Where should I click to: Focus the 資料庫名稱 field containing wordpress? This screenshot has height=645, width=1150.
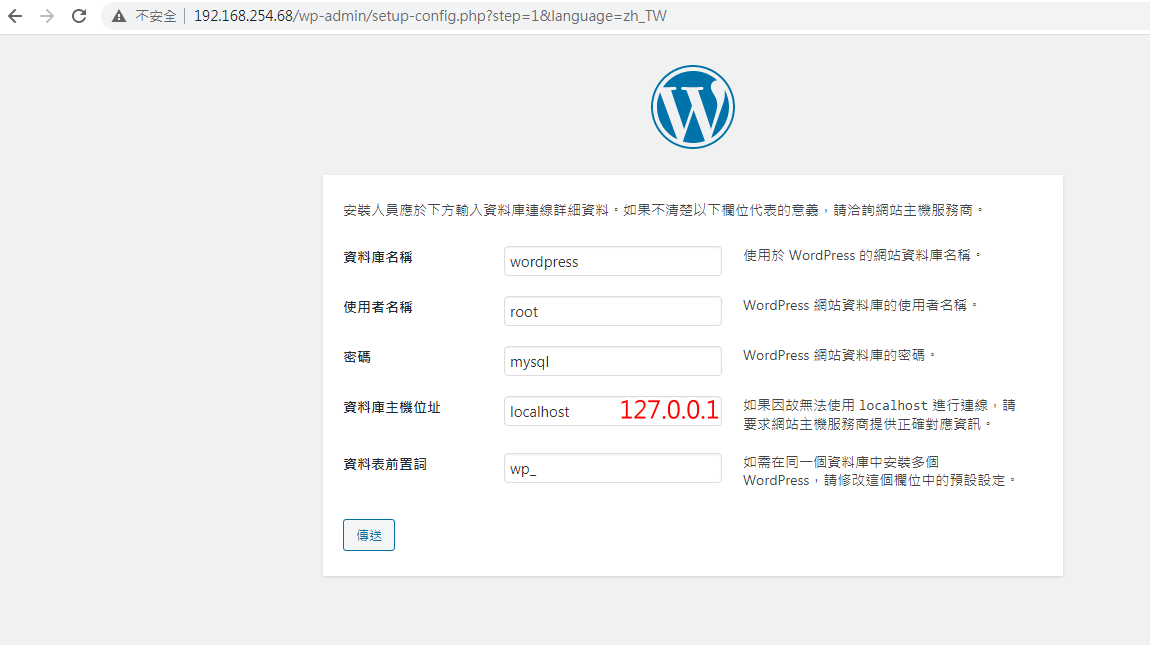tap(612, 261)
